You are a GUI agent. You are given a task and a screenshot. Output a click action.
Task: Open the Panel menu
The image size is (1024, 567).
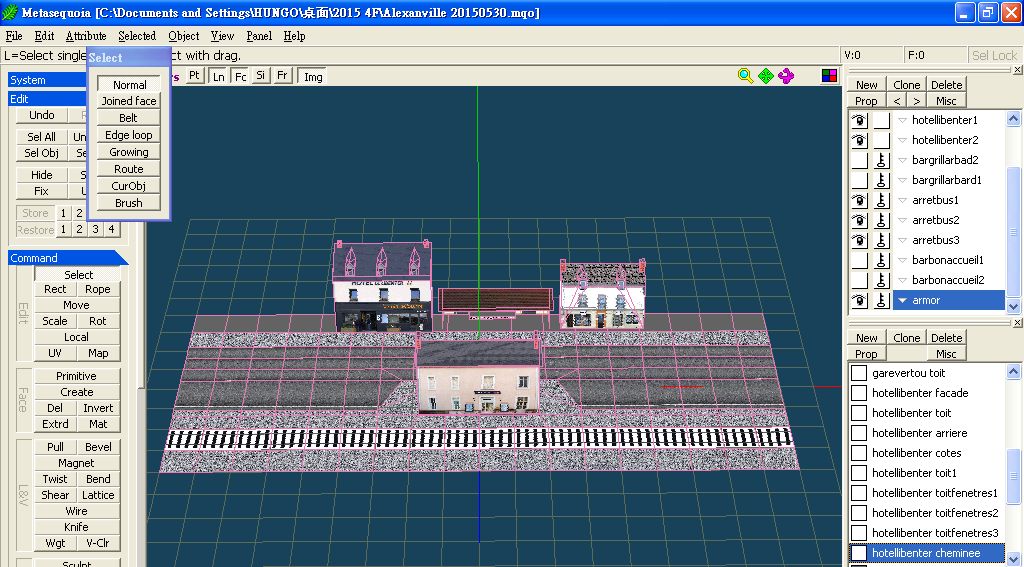(259, 36)
